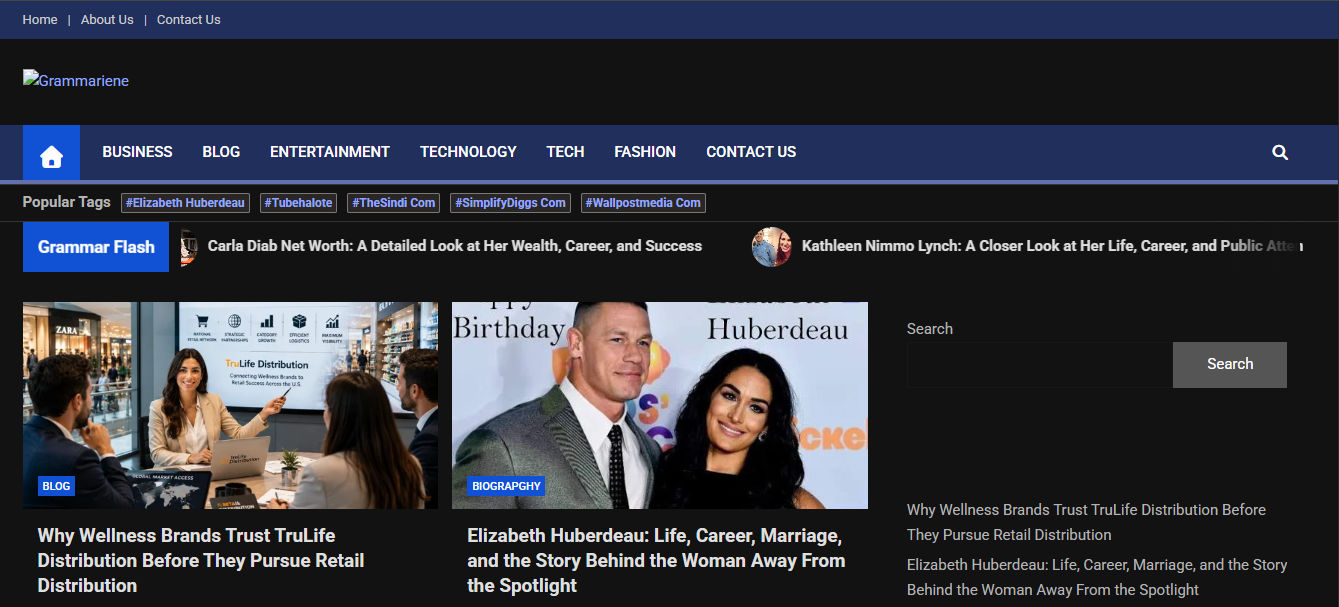The image size is (1339, 607).
Task: Select the Technology menu item
Action: click(468, 152)
